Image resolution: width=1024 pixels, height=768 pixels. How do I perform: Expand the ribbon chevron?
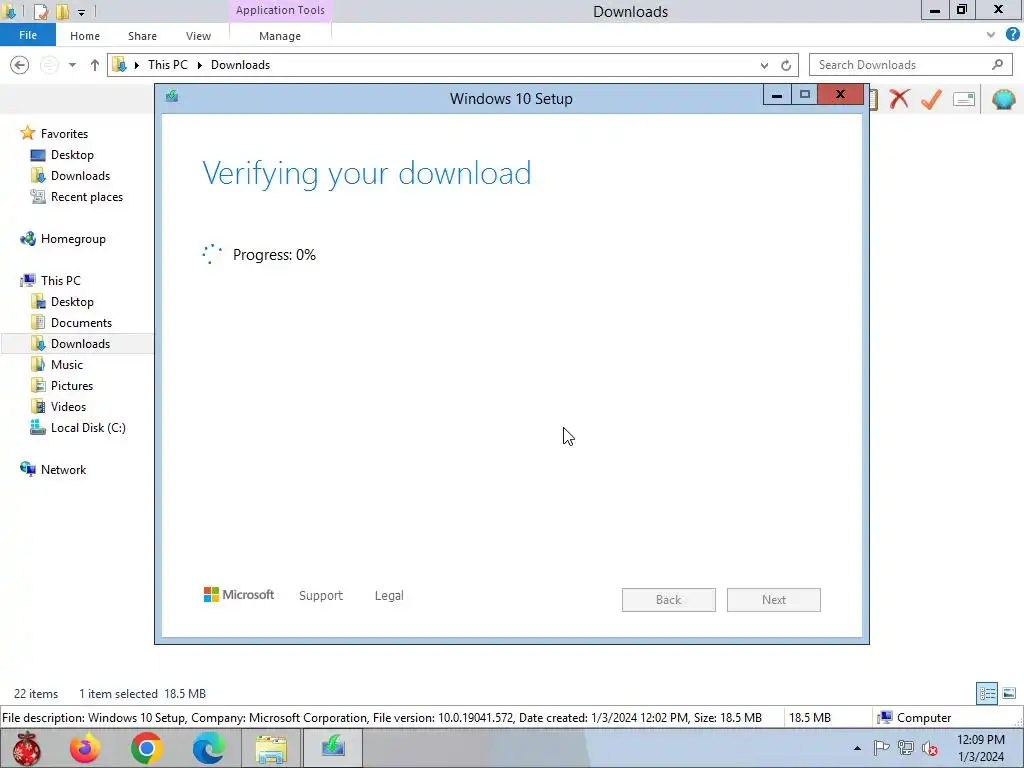(x=991, y=35)
